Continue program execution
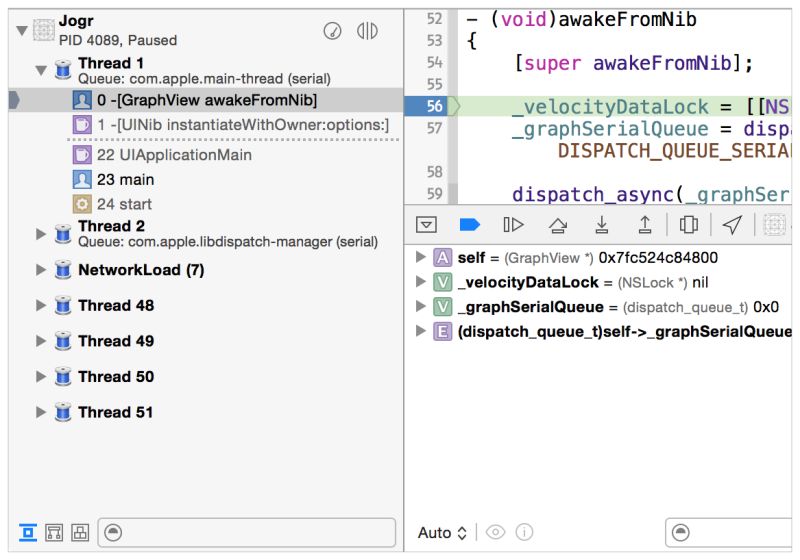This screenshot has height=560, width=800. (x=513, y=224)
